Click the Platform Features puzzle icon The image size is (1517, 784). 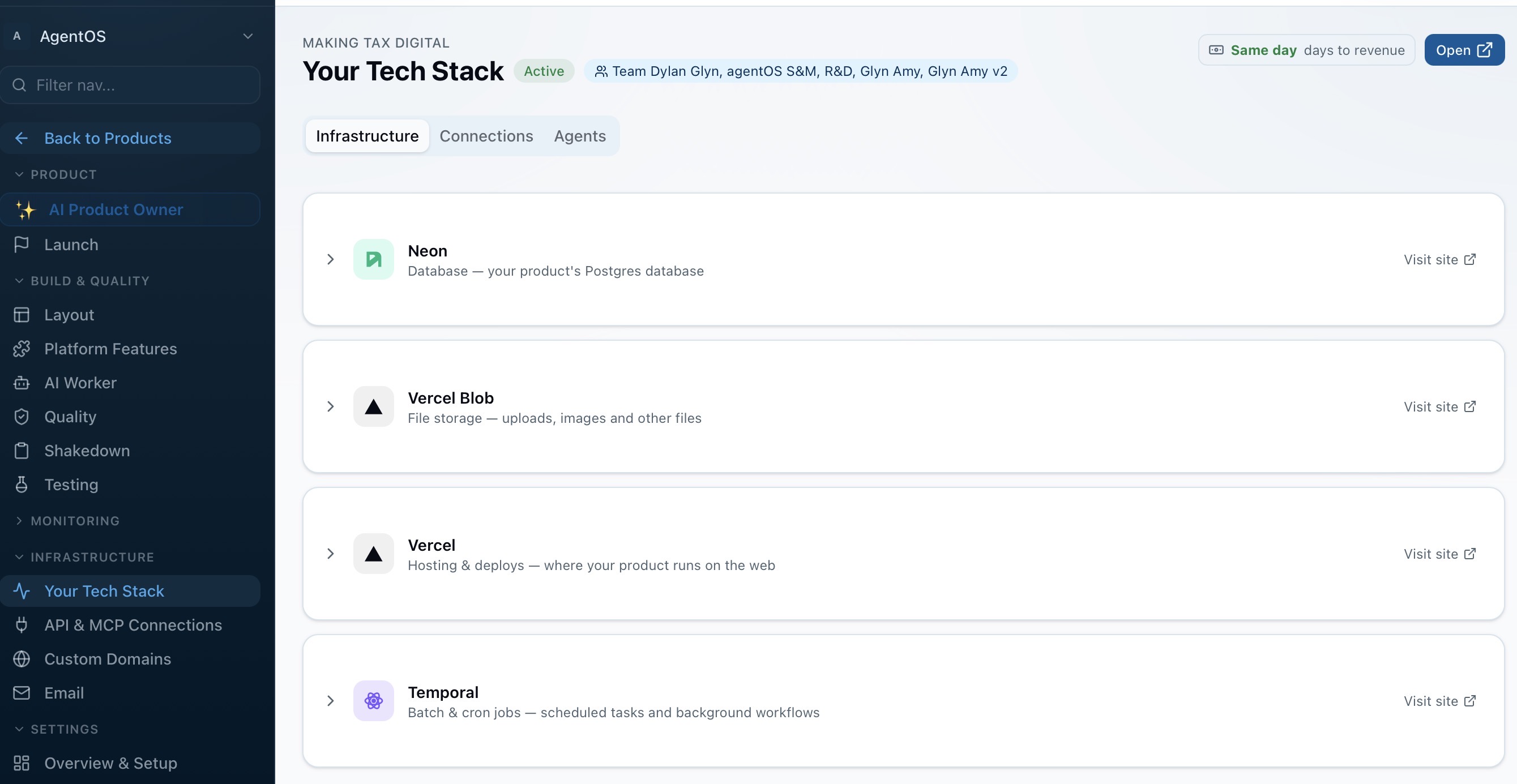[x=21, y=349]
